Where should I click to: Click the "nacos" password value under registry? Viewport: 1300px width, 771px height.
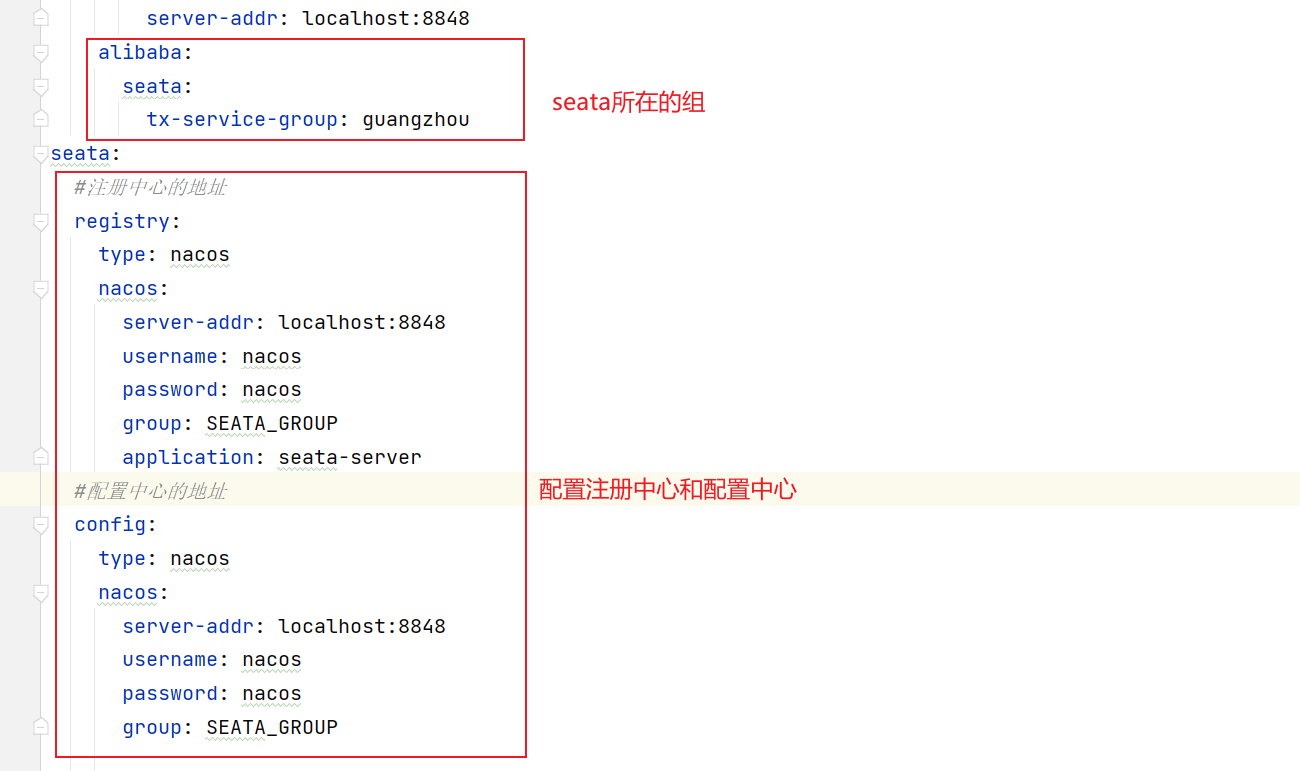click(272, 390)
